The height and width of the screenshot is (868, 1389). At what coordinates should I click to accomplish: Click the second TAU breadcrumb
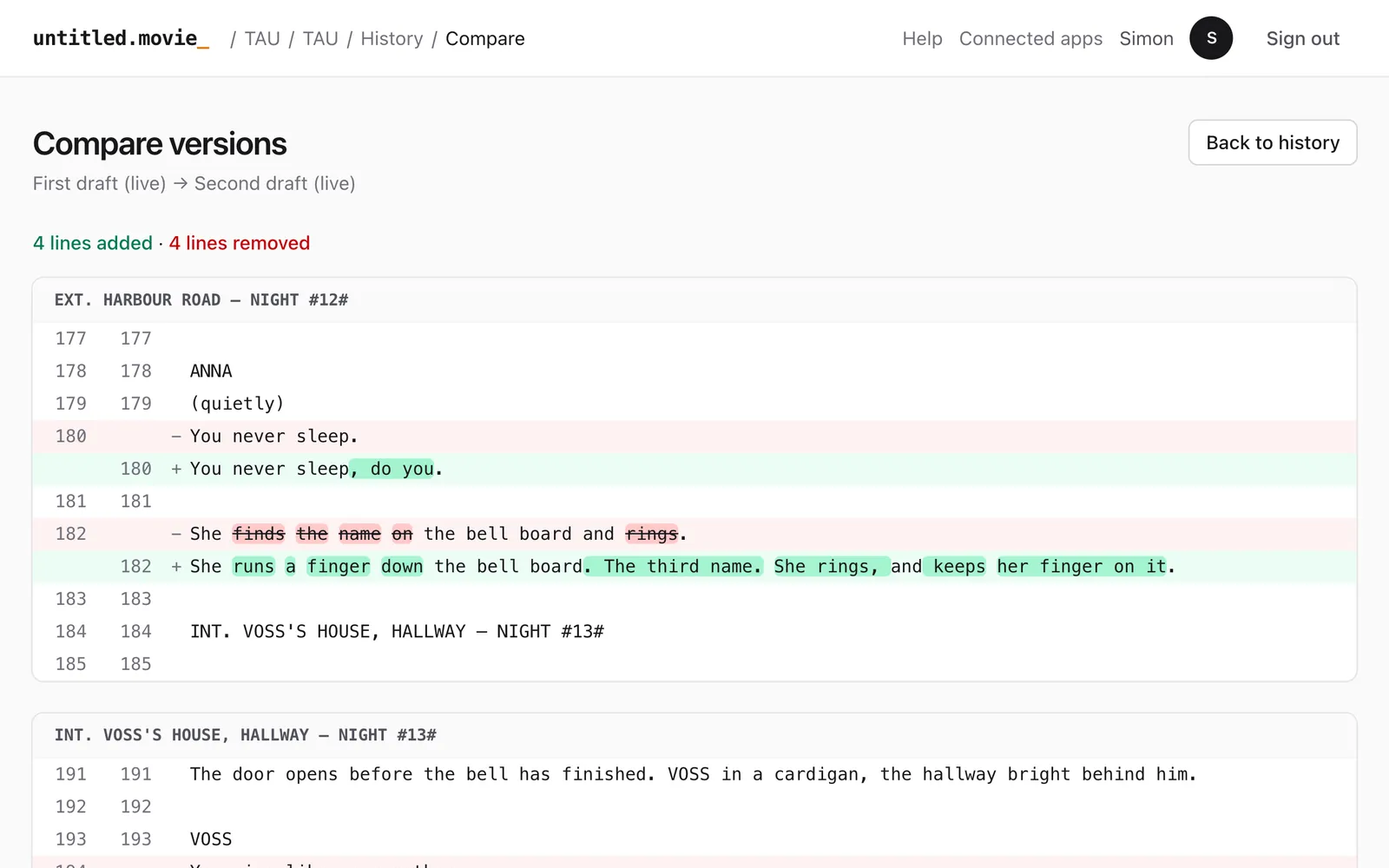tap(320, 38)
